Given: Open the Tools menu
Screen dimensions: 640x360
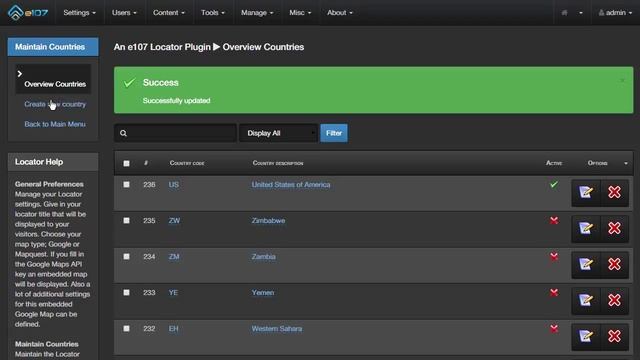Looking at the screenshot, I should pos(213,13).
